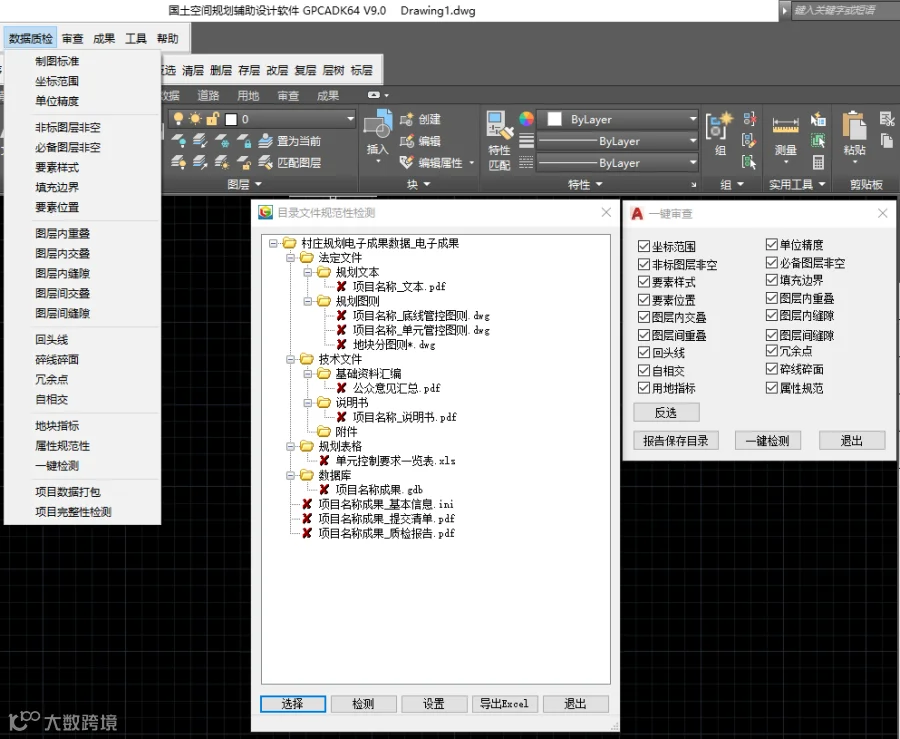
Task: Click the Set Current layer icon
Action: tap(265, 141)
